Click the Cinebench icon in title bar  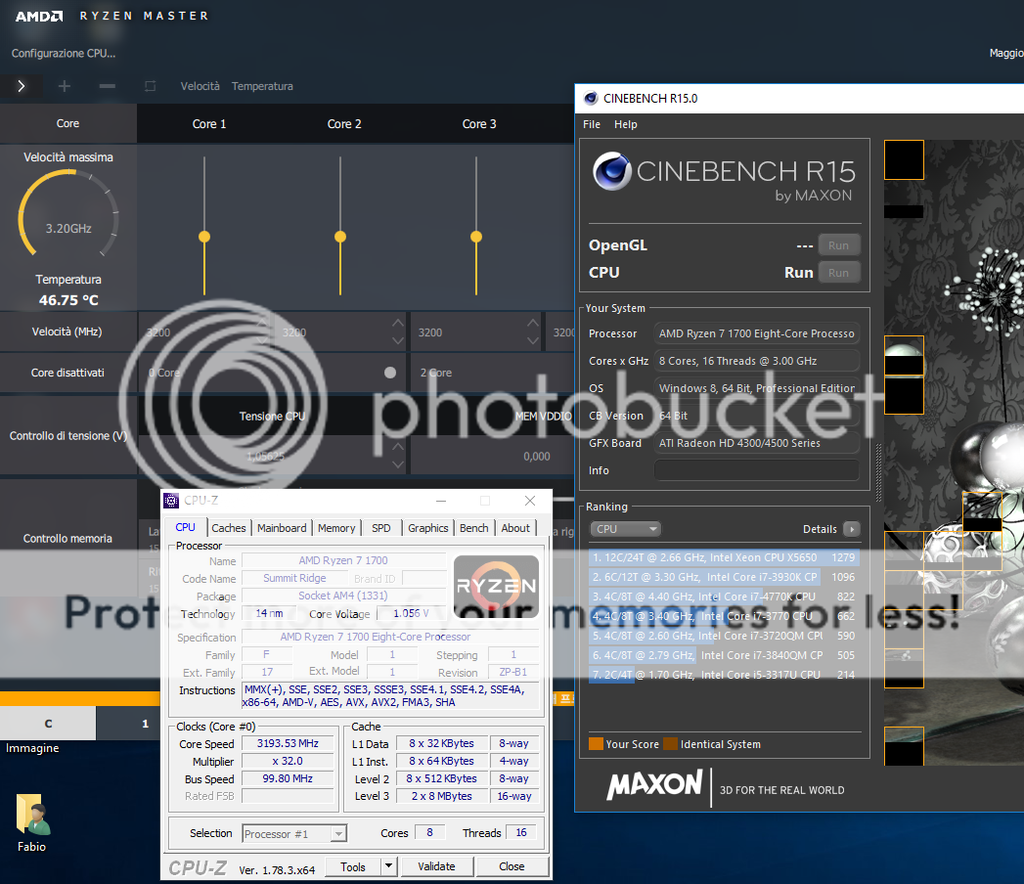pos(590,98)
